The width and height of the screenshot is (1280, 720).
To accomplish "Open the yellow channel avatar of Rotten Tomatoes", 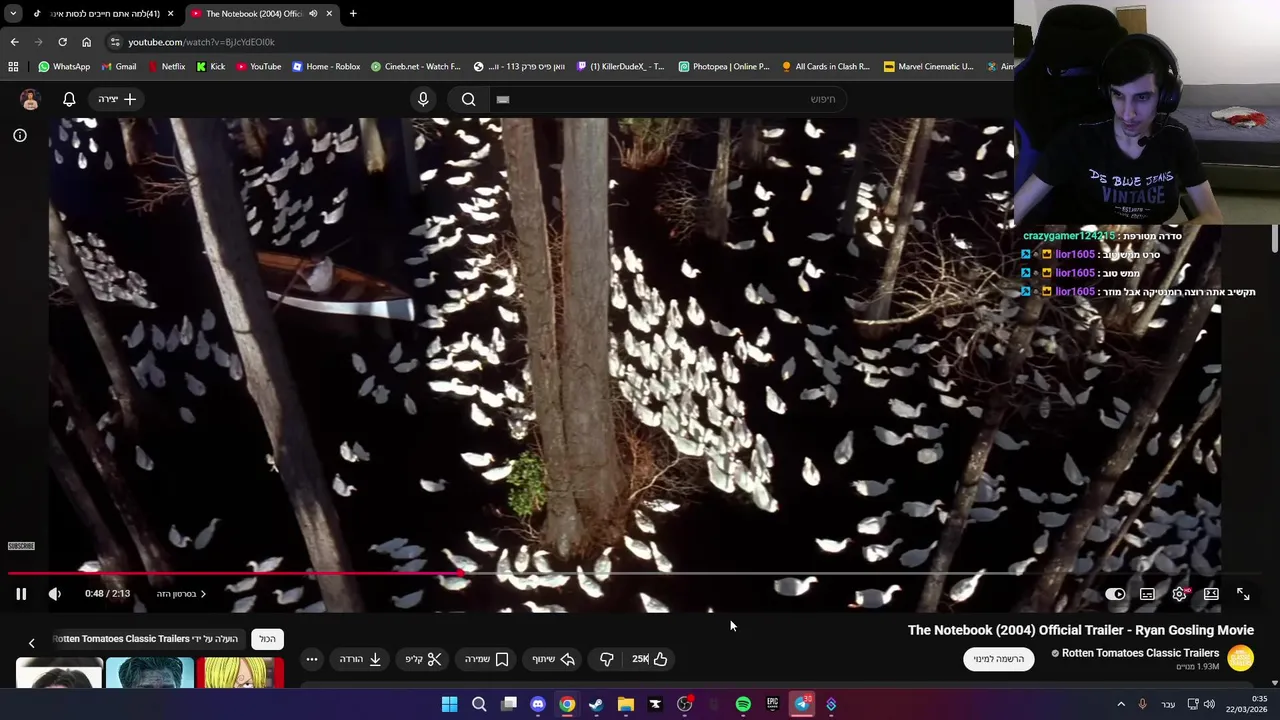I will tap(1239, 658).
